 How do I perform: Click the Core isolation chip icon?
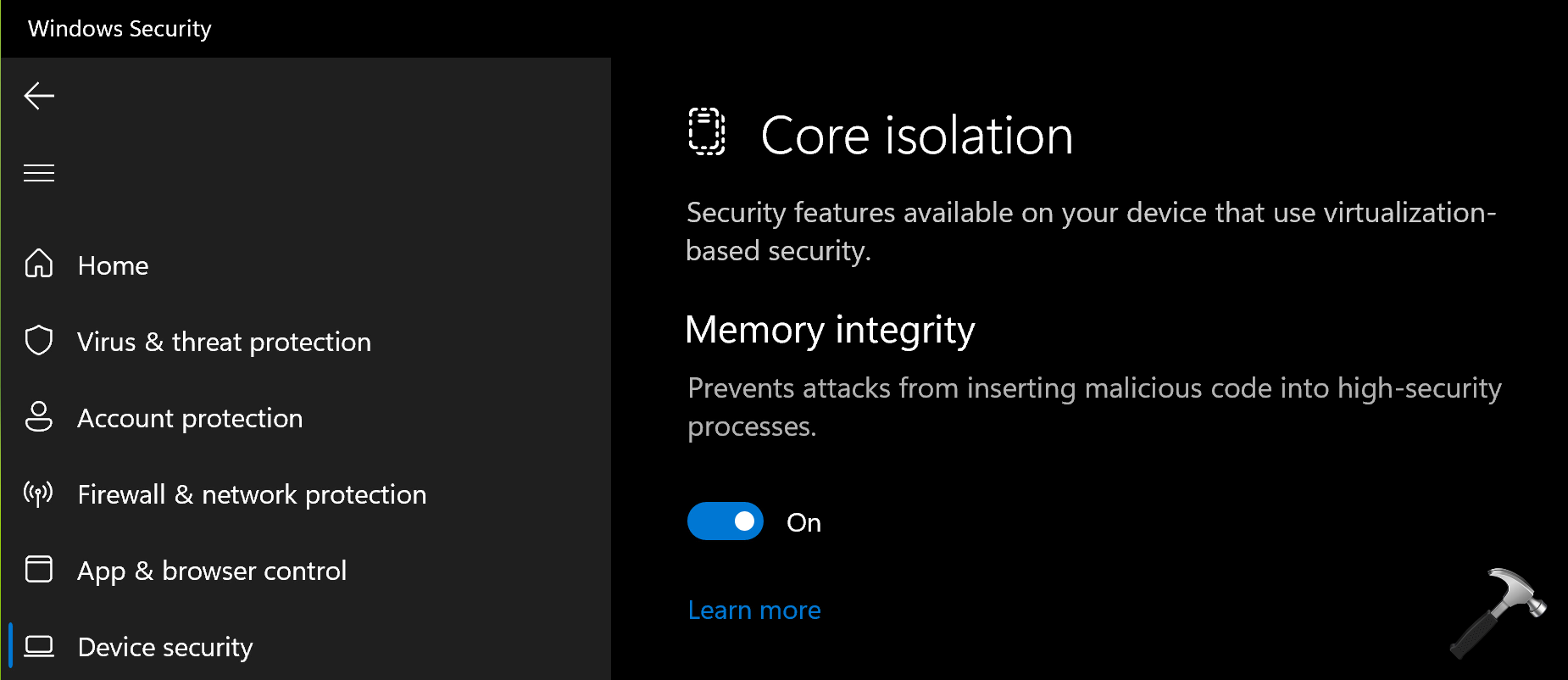pyautogui.click(x=706, y=132)
